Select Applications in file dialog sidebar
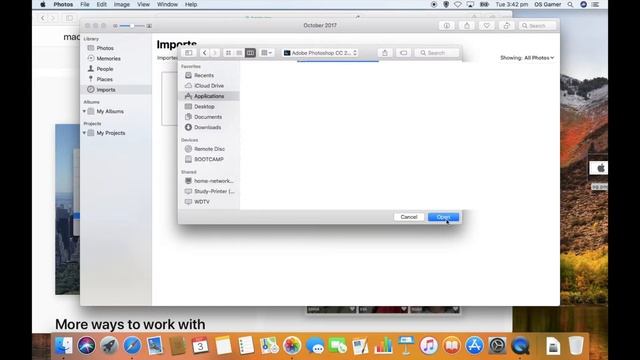The image size is (640, 360). point(209,96)
